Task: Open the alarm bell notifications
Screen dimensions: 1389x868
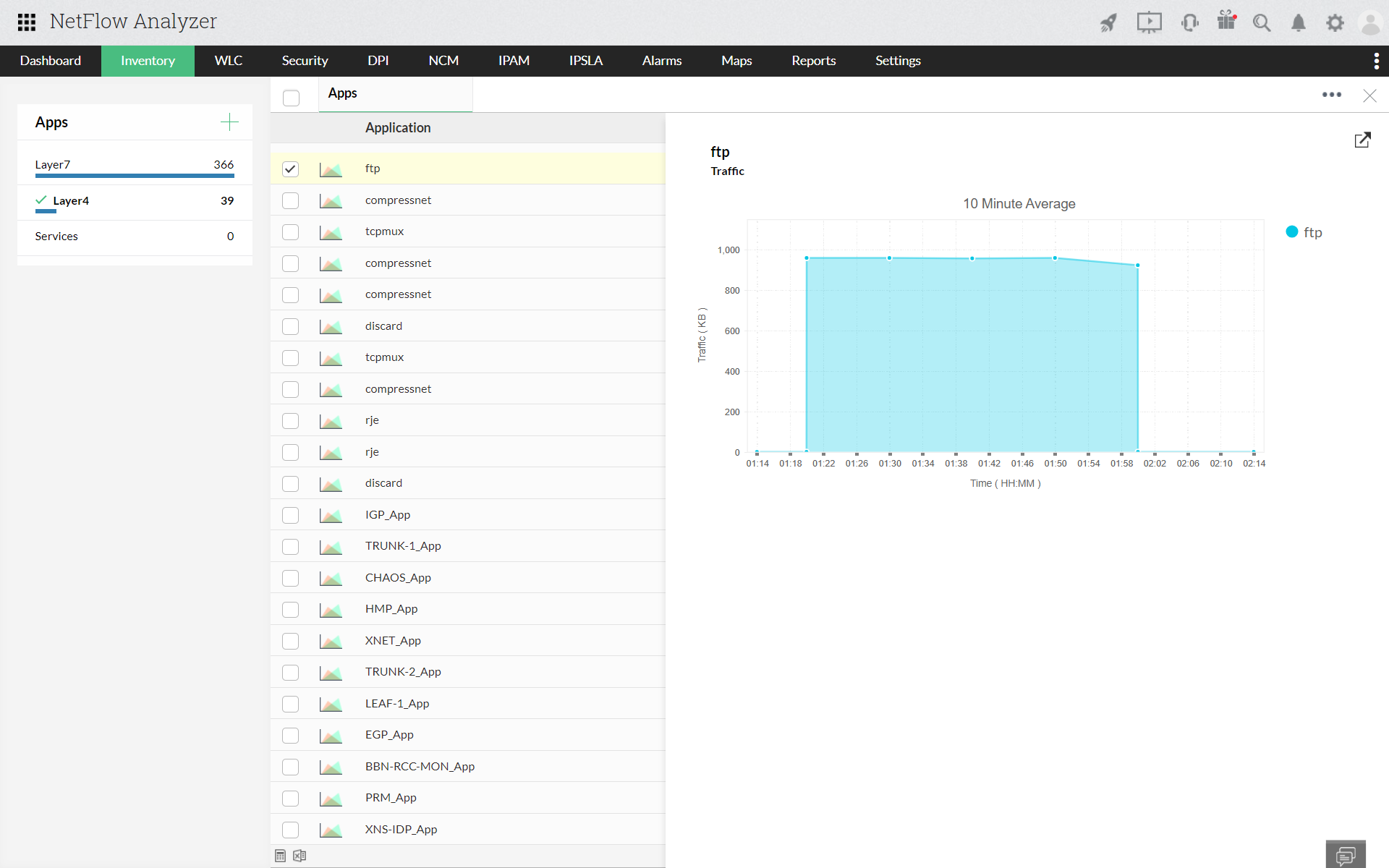Action: pos(1299,23)
